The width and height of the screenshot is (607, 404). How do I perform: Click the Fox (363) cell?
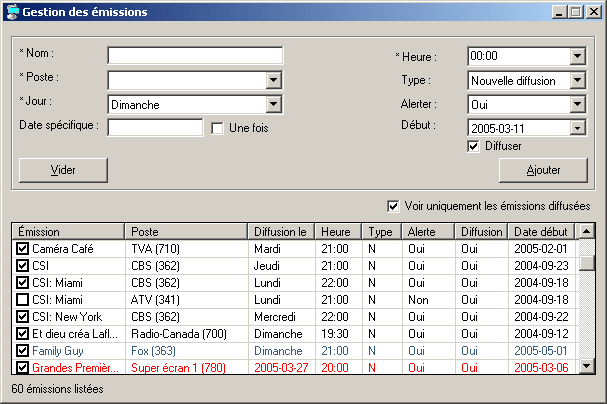[x=153, y=351]
